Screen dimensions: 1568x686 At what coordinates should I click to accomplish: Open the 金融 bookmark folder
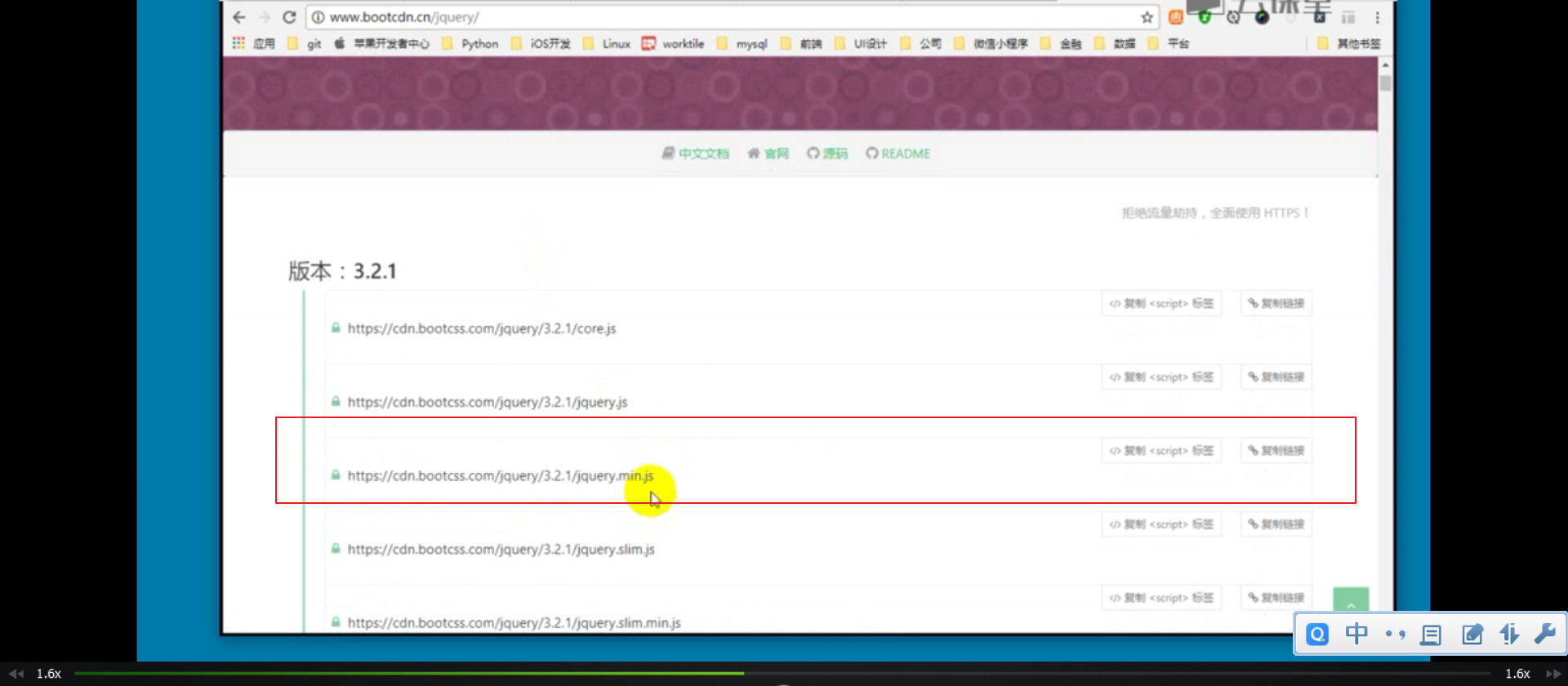[1061, 43]
